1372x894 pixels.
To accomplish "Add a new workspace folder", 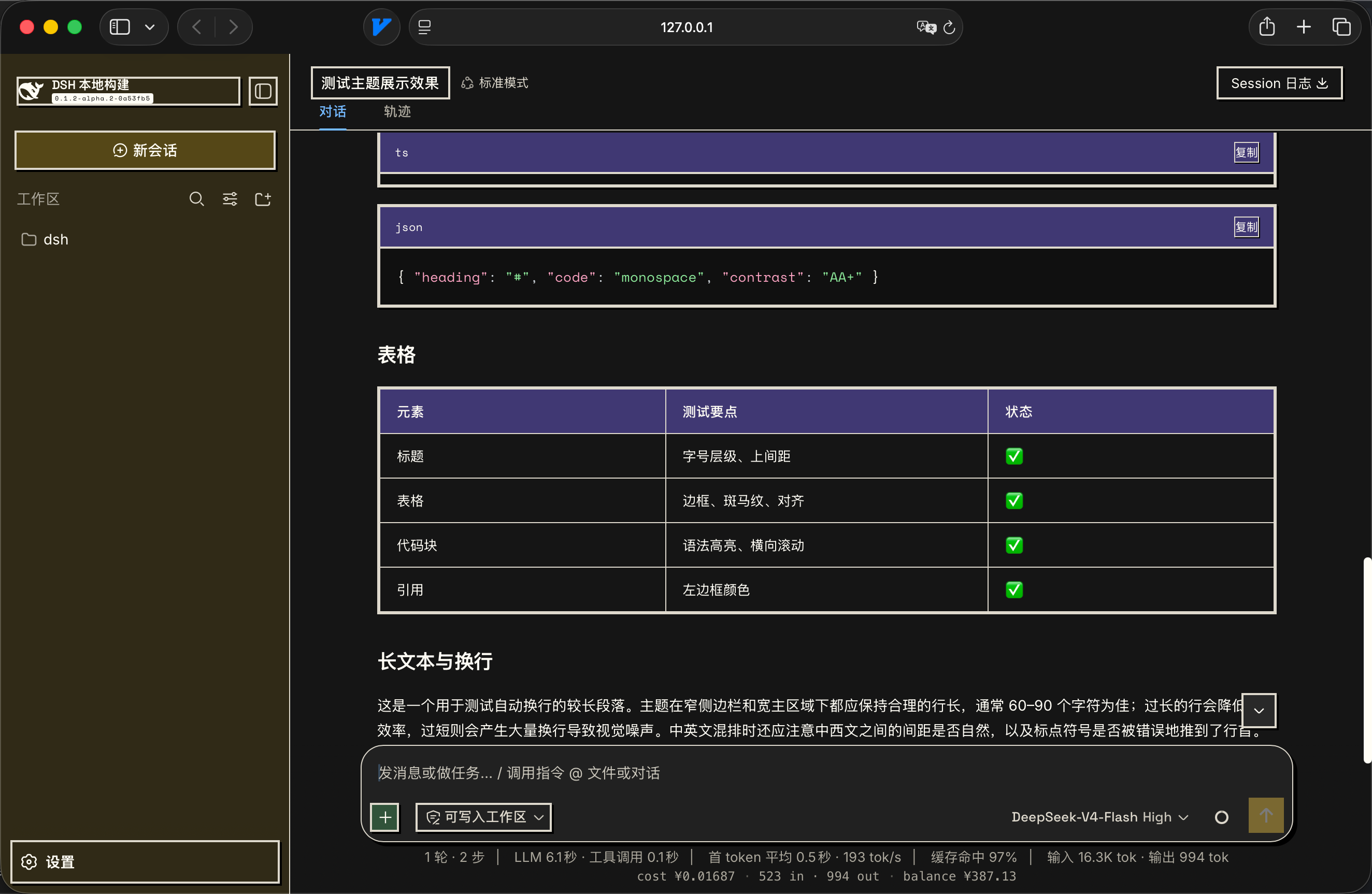I will [263, 199].
